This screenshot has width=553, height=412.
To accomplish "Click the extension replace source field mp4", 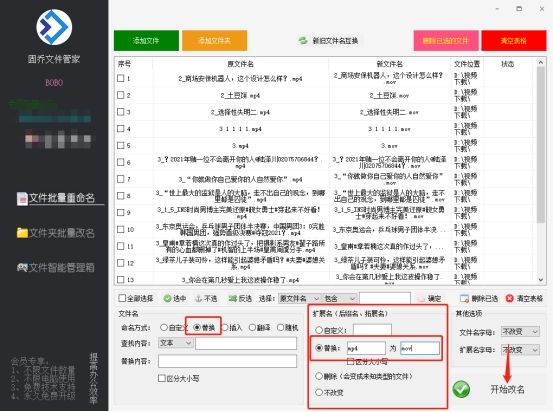I will coord(366,348).
